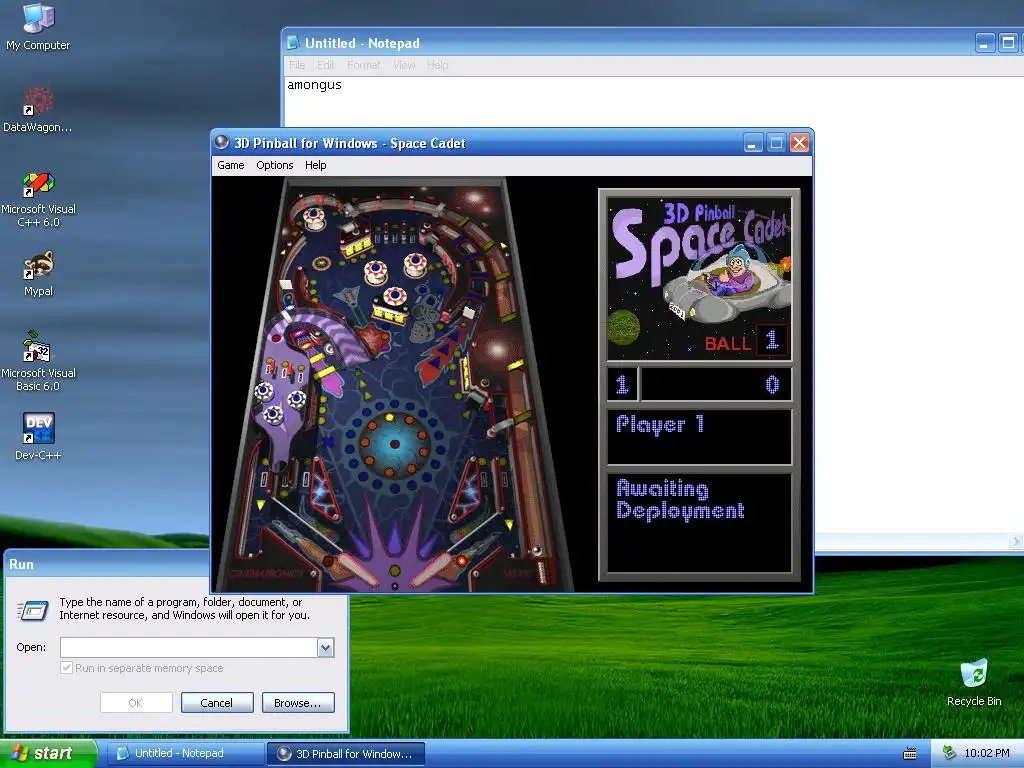Click the tray icon beside the clock

coord(949,753)
